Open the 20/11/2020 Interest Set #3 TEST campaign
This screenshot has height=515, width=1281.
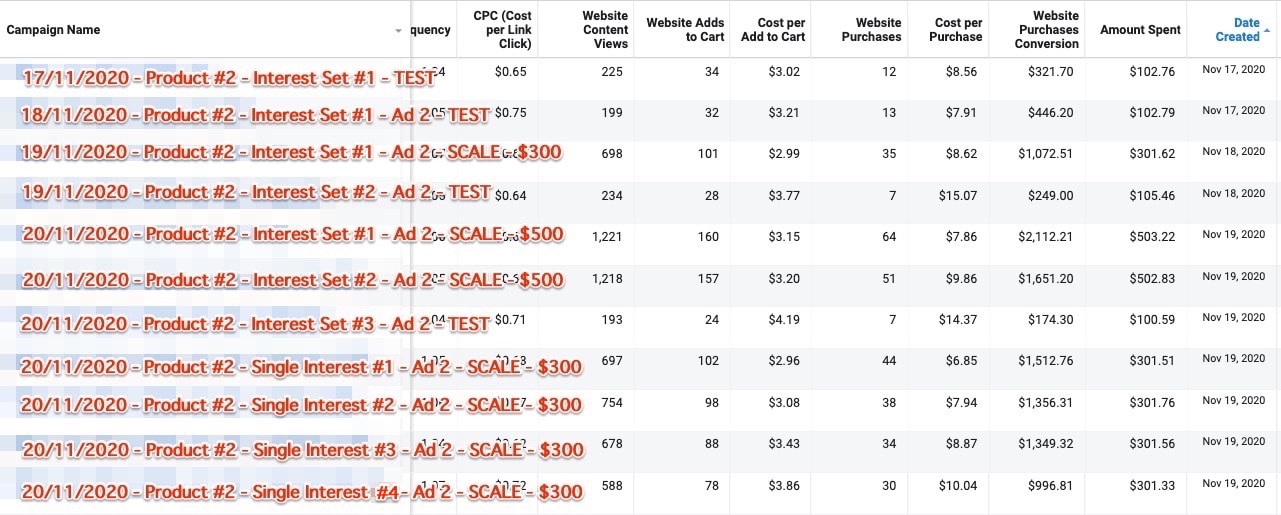pyautogui.click(x=255, y=324)
